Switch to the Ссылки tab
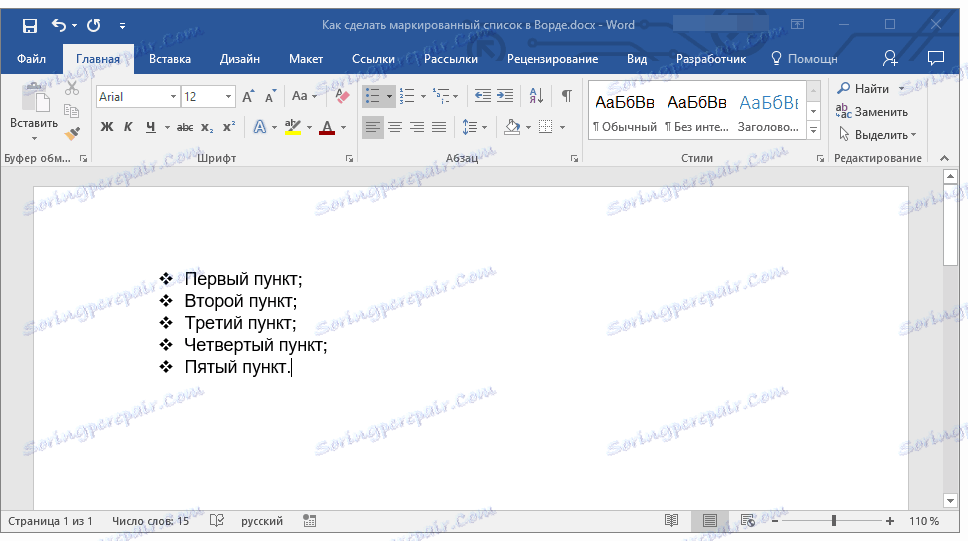Screen dimensions: 968x541 pyautogui.click(x=373, y=59)
